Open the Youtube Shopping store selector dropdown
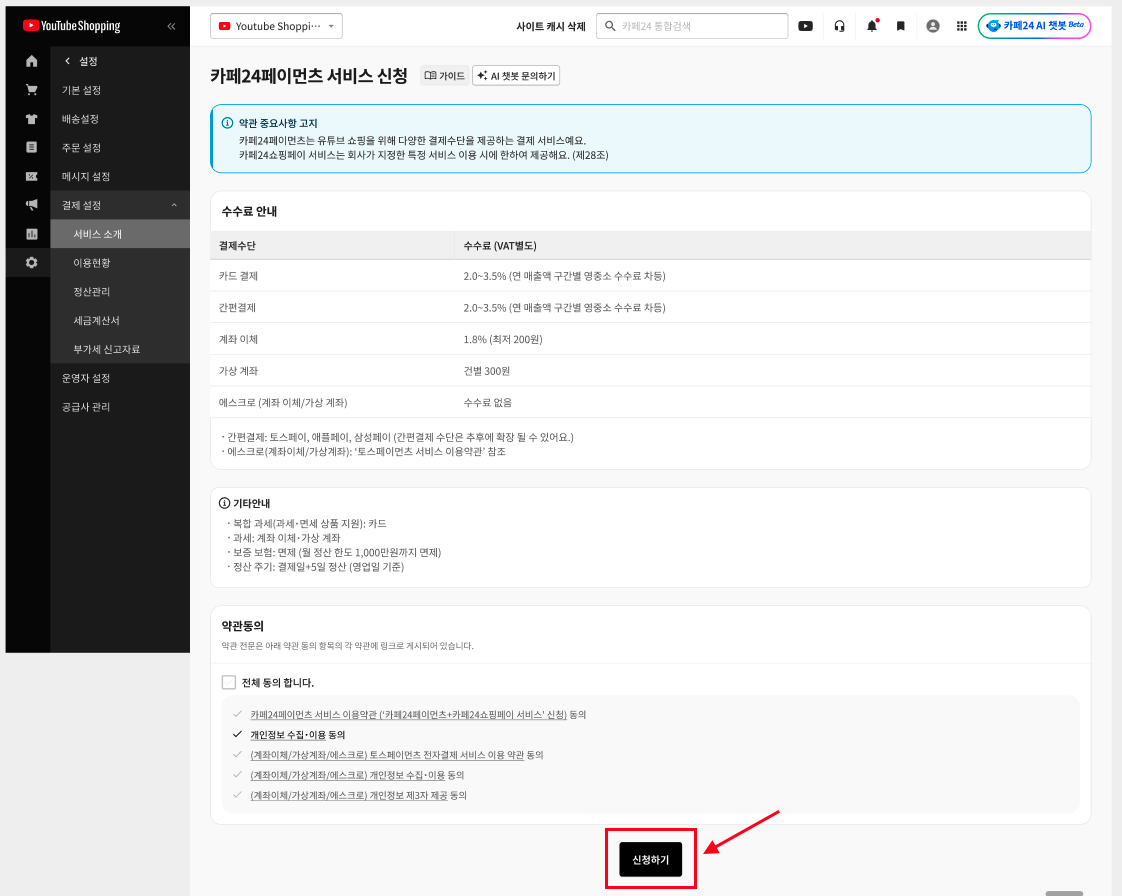The height and width of the screenshot is (896, 1122). coord(276,26)
